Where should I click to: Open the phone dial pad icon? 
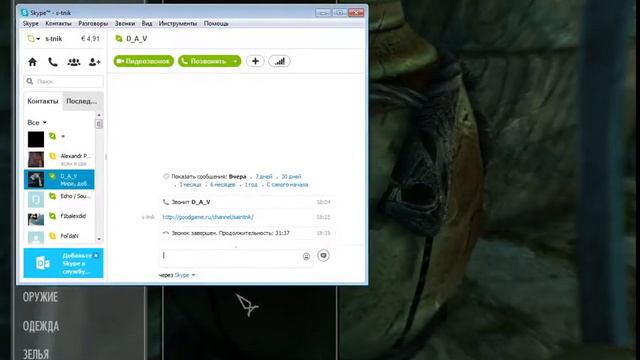click(53, 62)
